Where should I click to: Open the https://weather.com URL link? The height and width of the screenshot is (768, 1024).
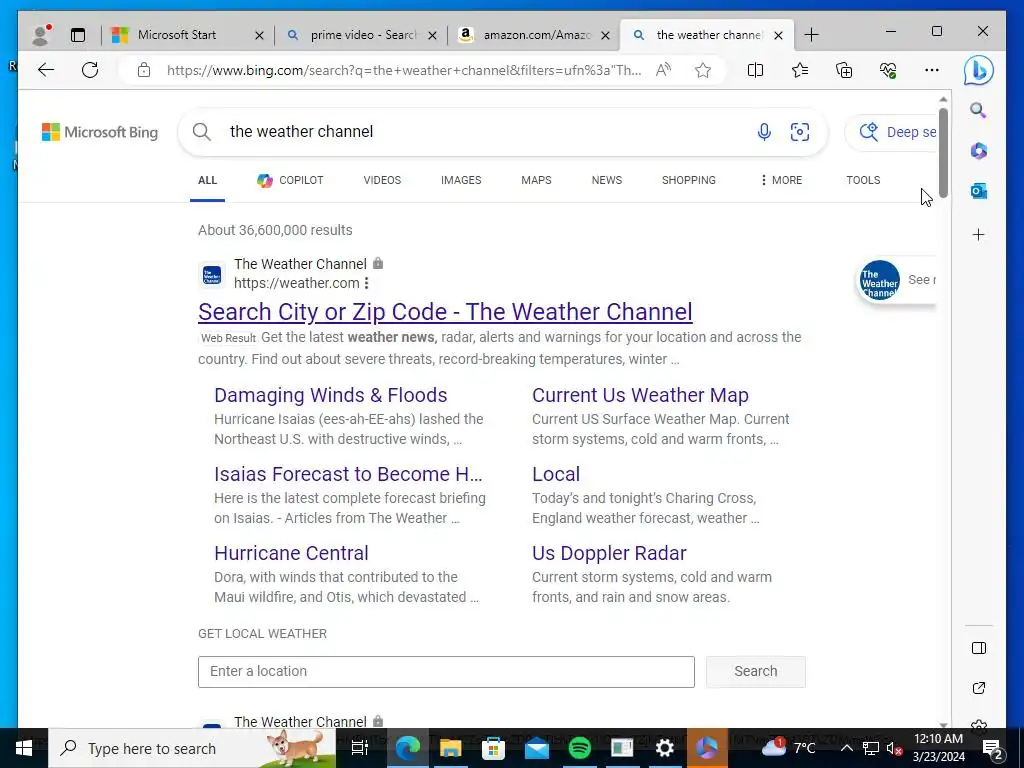click(x=296, y=283)
